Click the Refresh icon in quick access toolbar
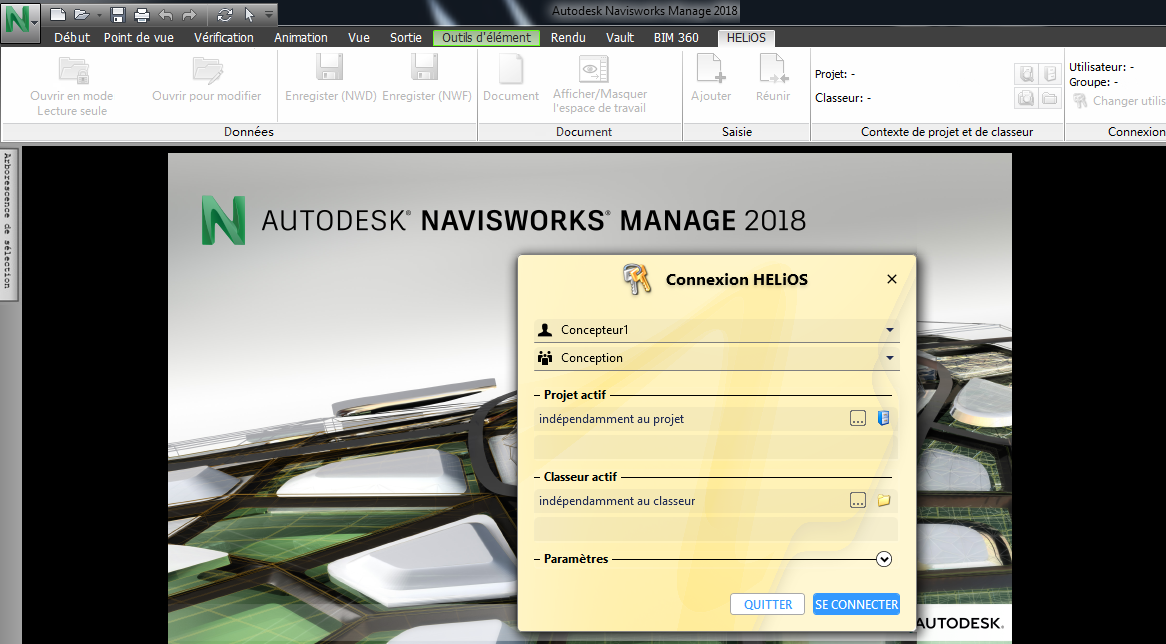Image resolution: width=1166 pixels, height=644 pixels. pyautogui.click(x=224, y=14)
